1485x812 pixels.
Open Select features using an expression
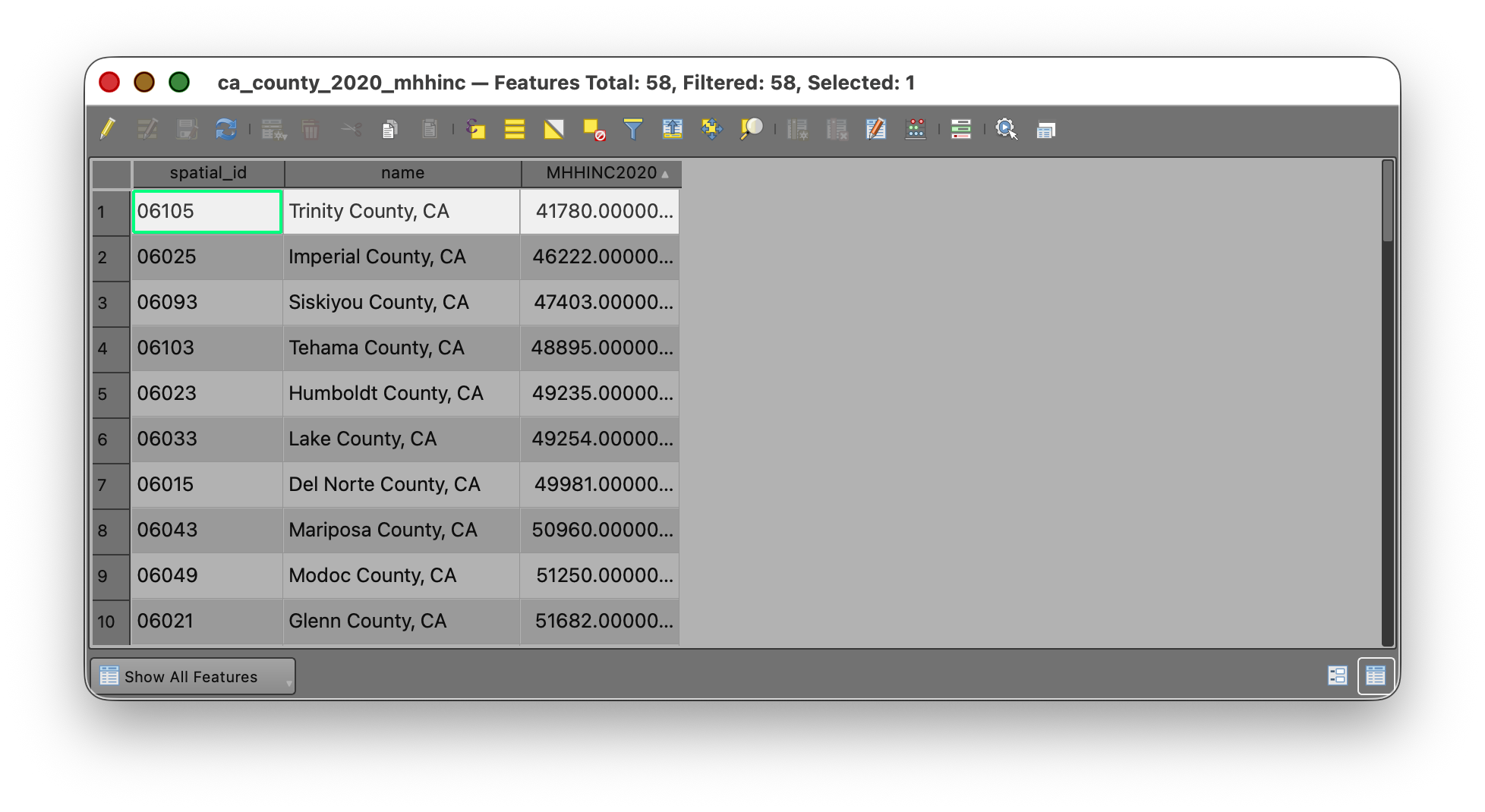(475, 129)
